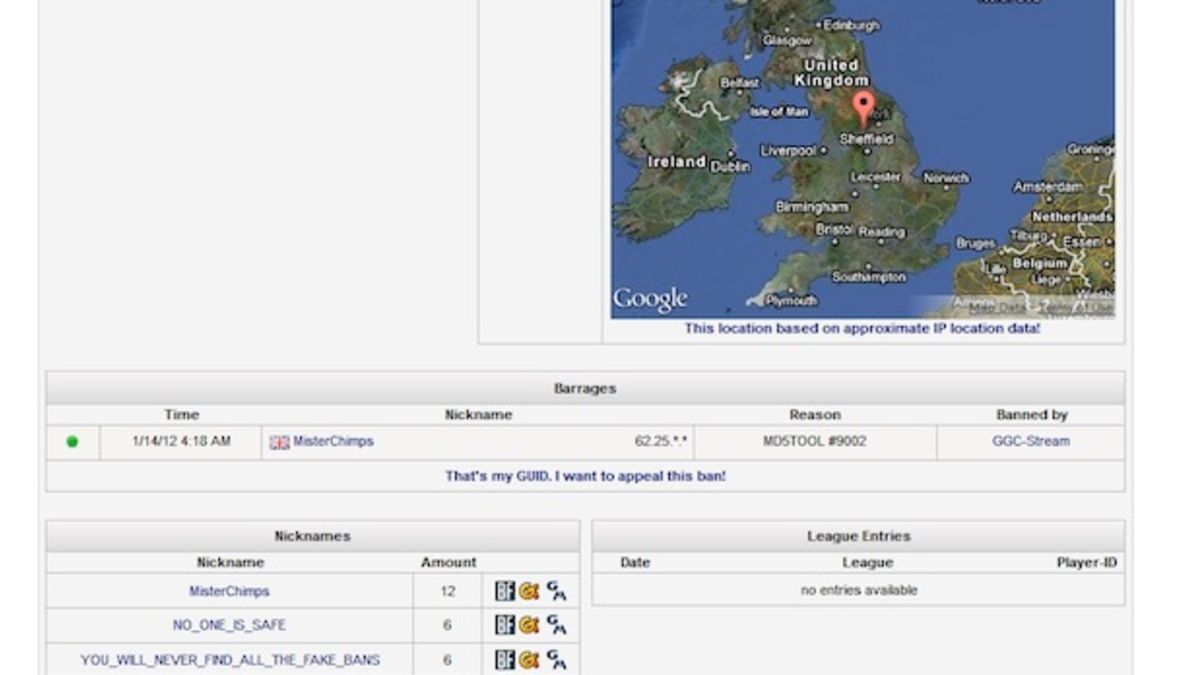Click the orange G icon in the YOU_WILL_NEVER_FIND_ALL_THE_FAKE_BANS row
This screenshot has height=675, width=1200.
click(529, 659)
